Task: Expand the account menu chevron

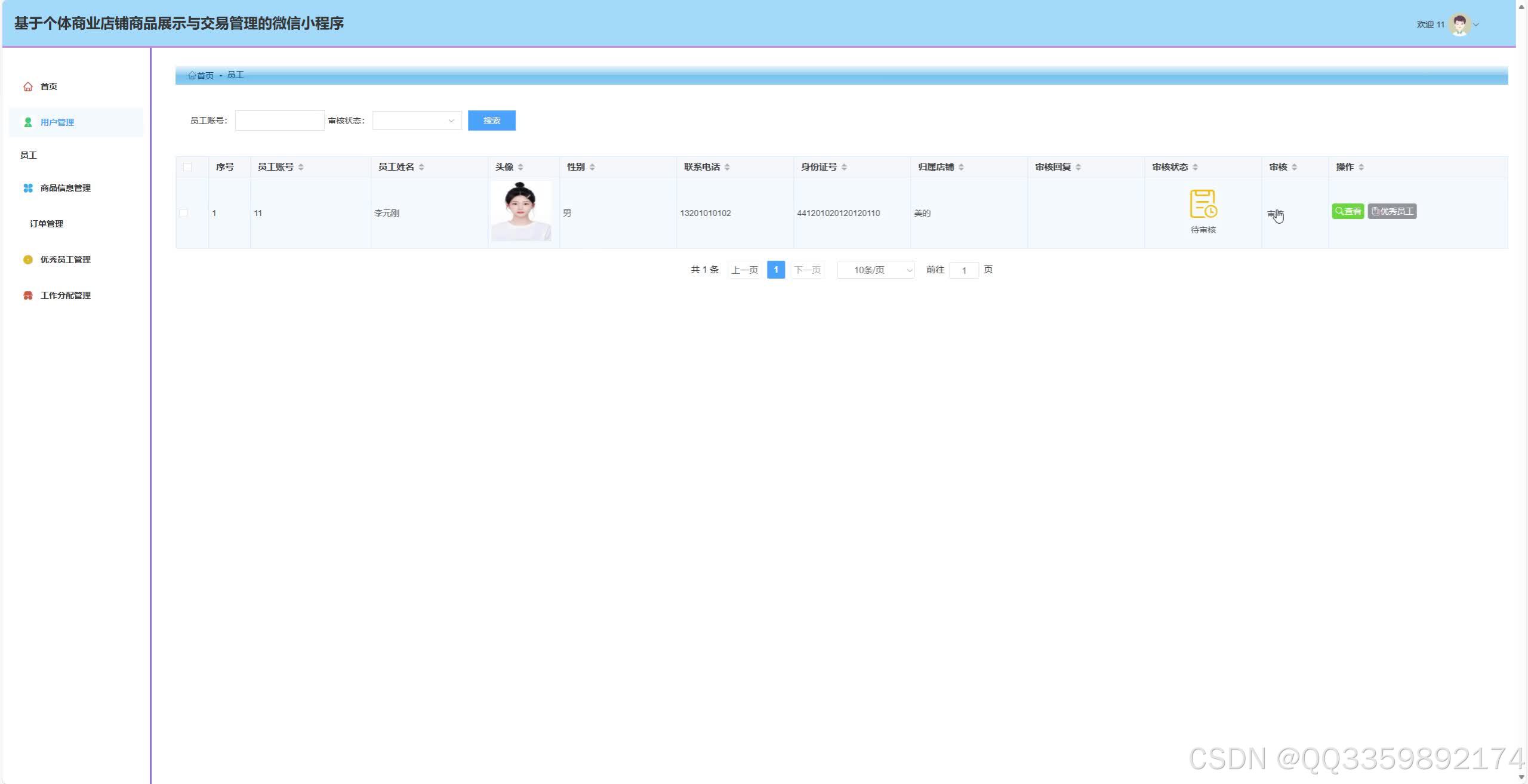Action: [1476, 24]
